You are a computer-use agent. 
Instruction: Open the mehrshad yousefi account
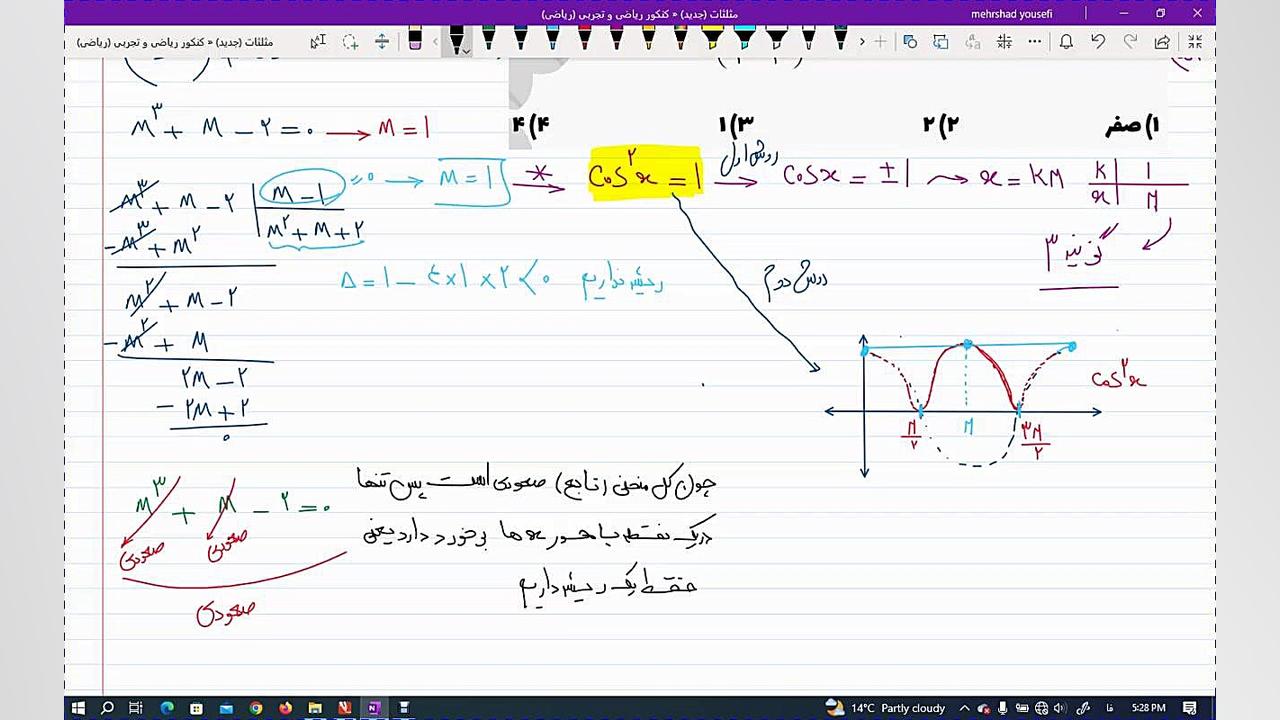[1013, 14]
